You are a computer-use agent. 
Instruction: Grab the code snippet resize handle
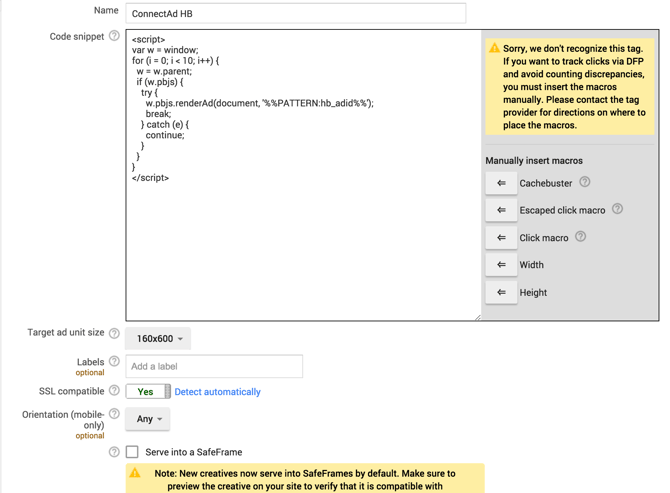(478, 317)
